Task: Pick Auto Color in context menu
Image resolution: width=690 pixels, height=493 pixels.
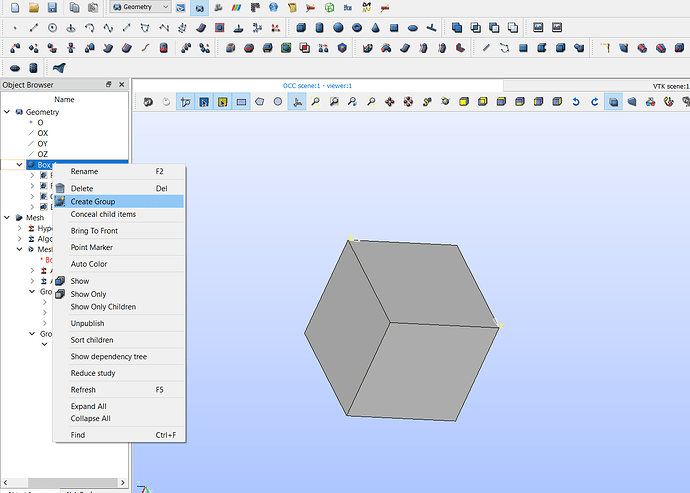Action: point(88,264)
